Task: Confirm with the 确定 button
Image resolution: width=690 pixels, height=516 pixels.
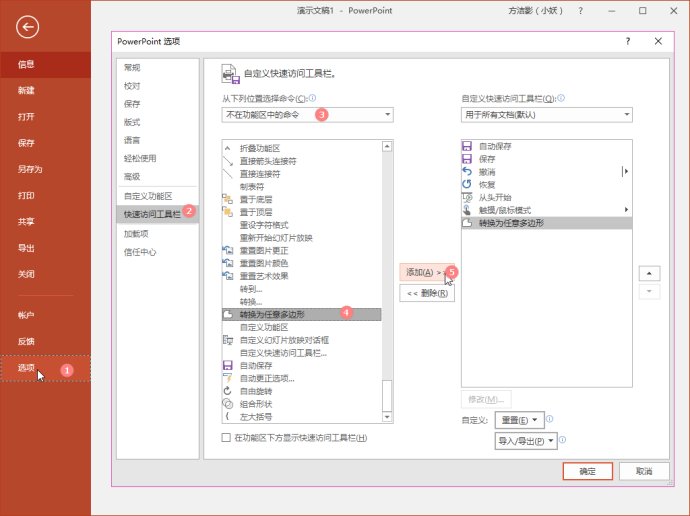Action: point(587,471)
